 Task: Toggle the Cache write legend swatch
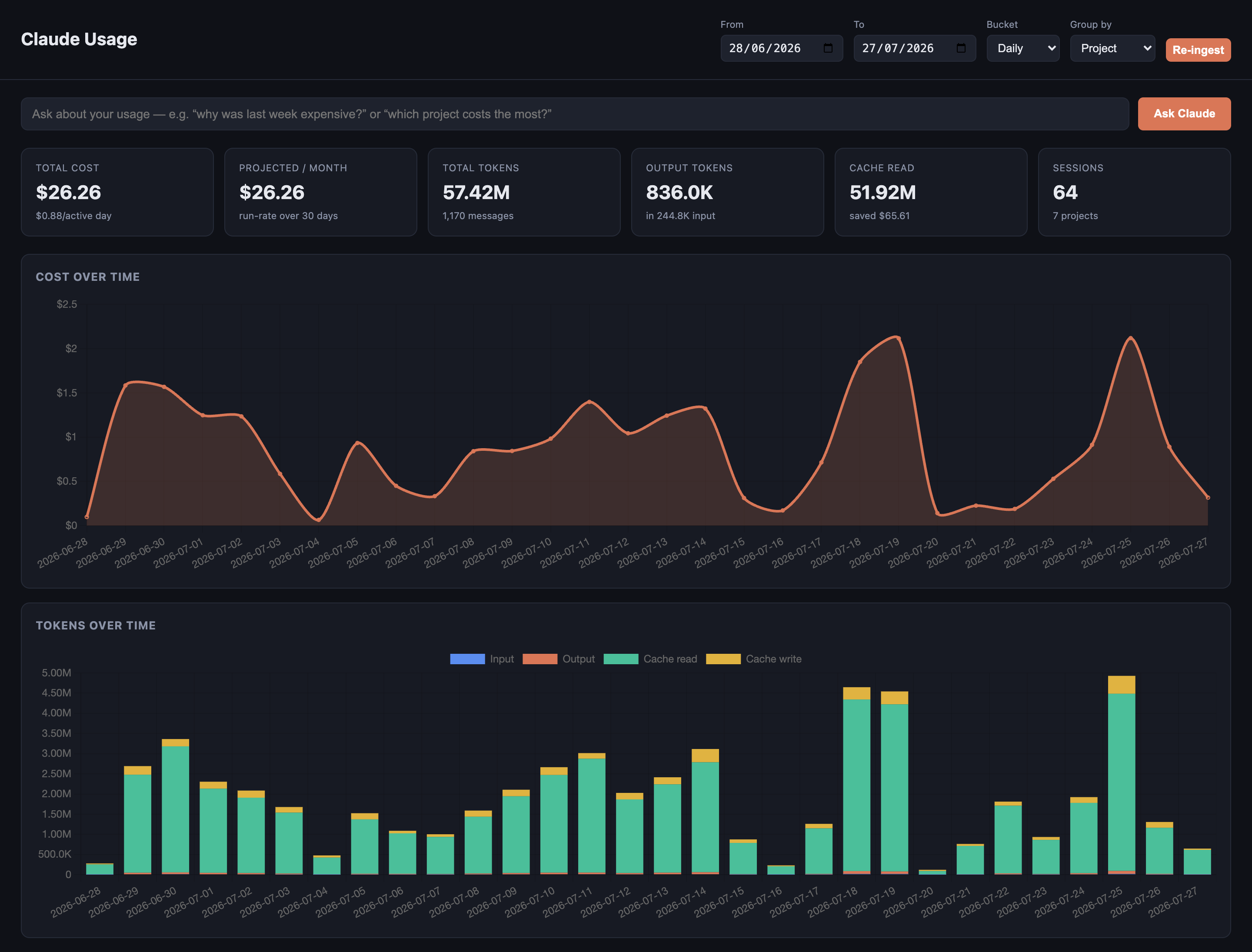[723, 659]
